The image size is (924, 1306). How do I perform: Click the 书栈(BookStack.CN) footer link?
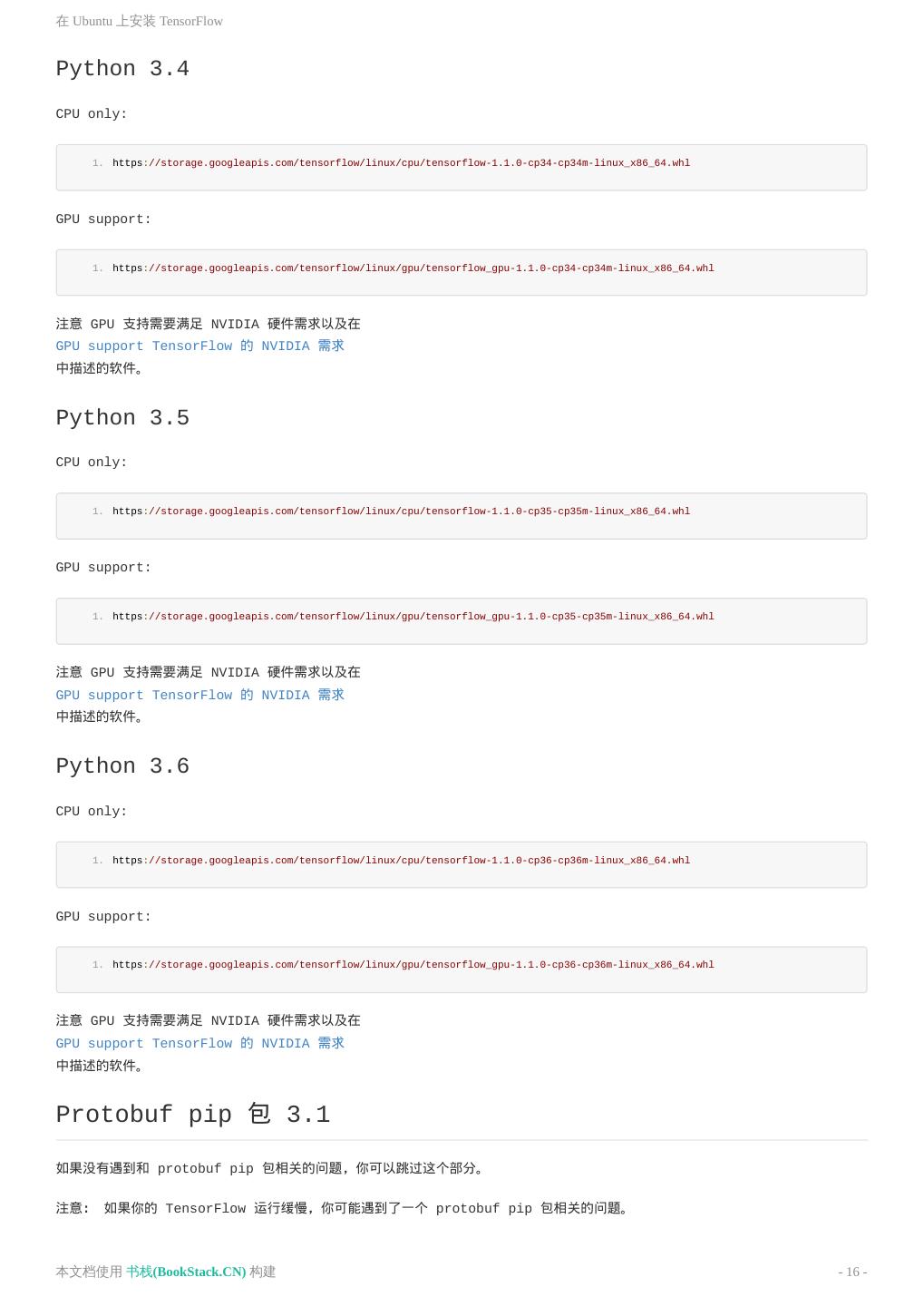186,1272
